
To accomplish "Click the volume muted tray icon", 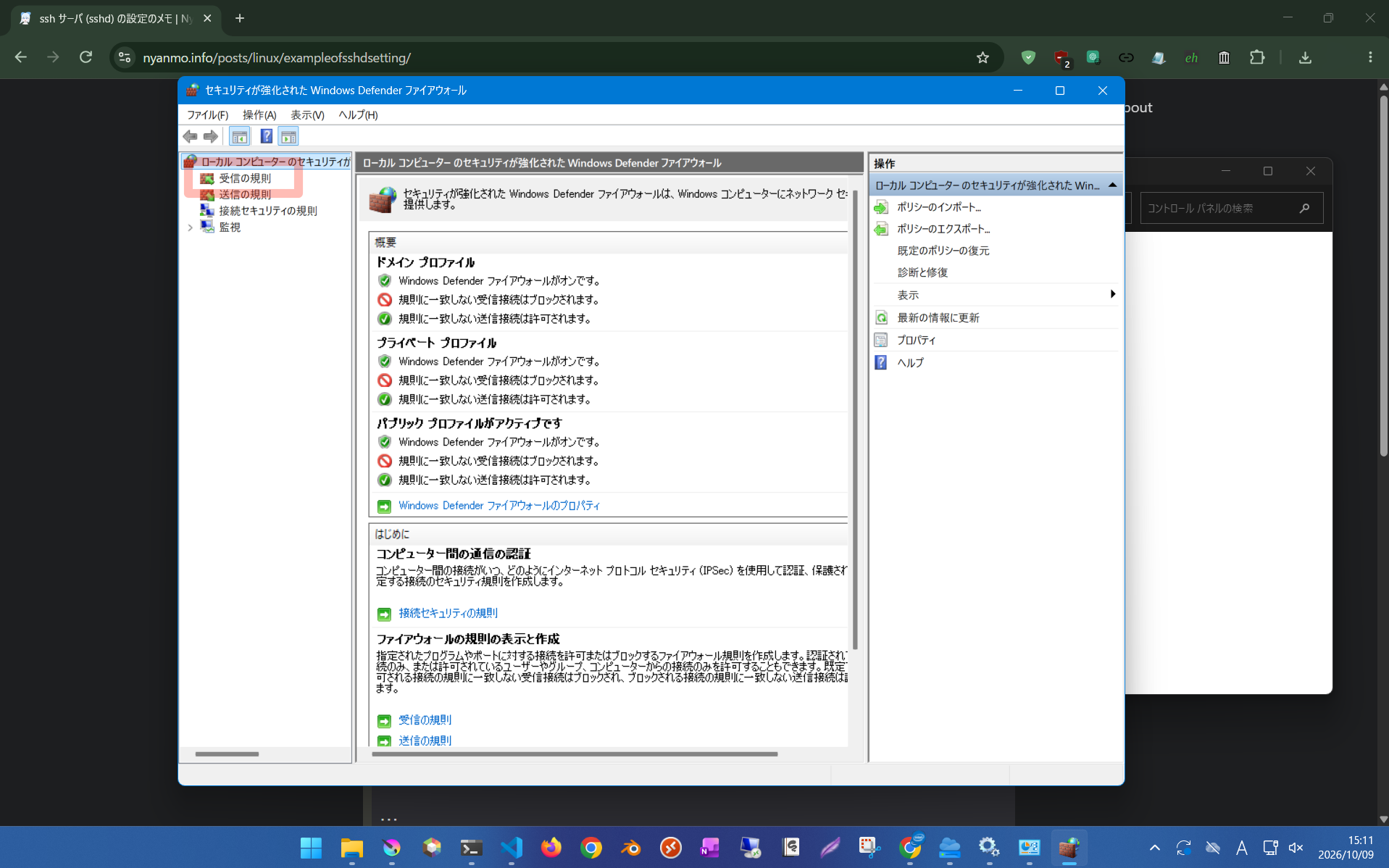I will click(x=1296, y=848).
